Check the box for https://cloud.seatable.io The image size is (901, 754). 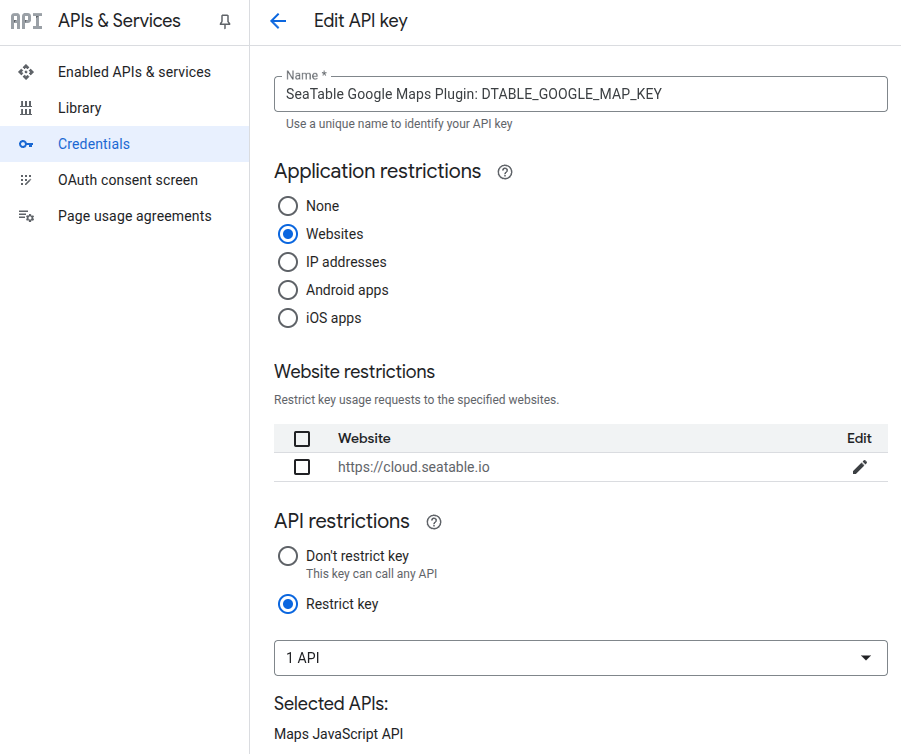coord(302,467)
